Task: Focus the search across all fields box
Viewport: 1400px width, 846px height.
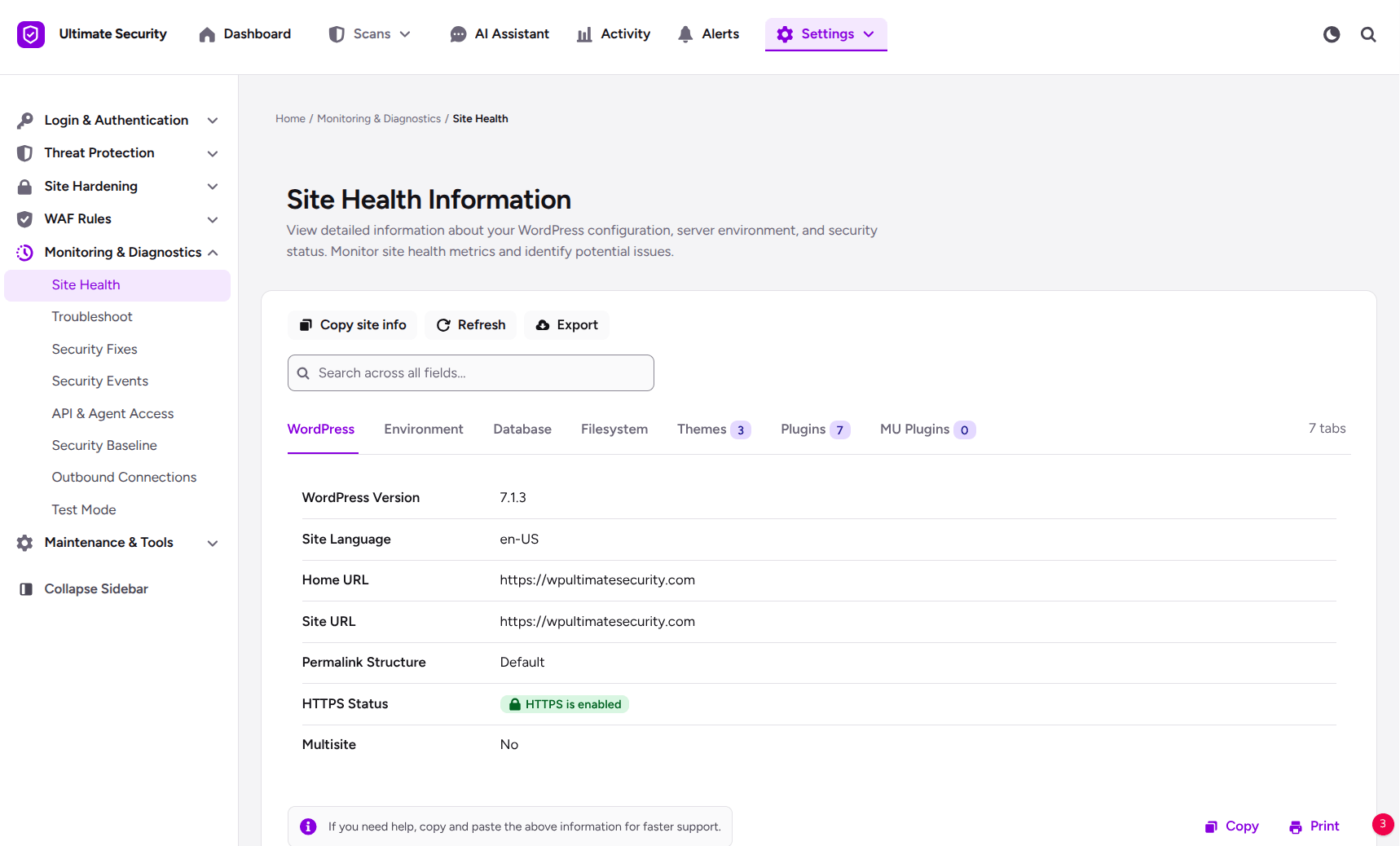Action: click(x=471, y=373)
